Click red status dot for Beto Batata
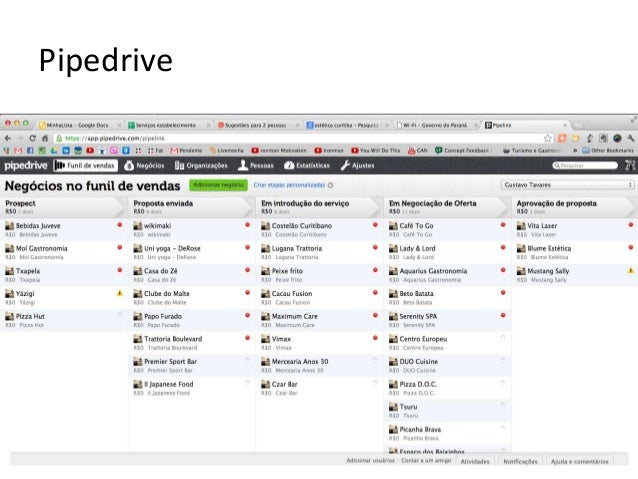 tap(503, 293)
